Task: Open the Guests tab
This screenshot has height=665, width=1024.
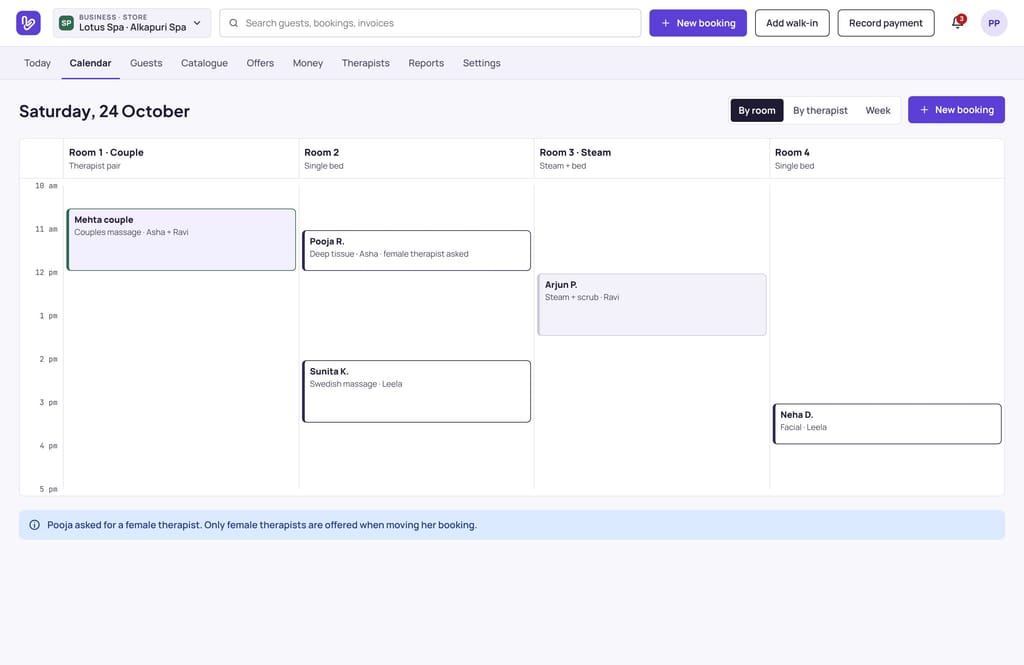Action: pyautogui.click(x=146, y=63)
